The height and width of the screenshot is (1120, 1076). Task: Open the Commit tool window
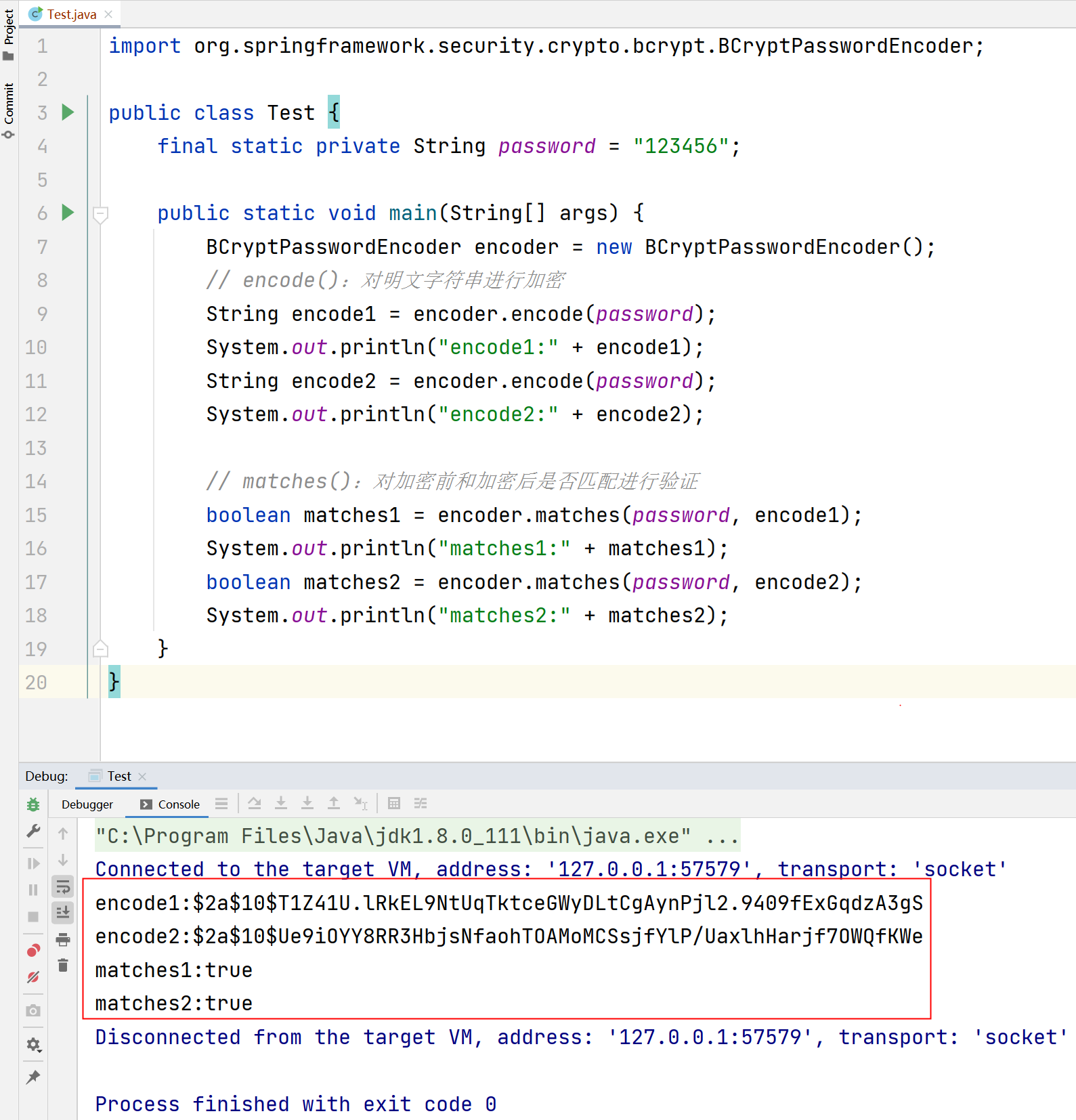coord(9,110)
